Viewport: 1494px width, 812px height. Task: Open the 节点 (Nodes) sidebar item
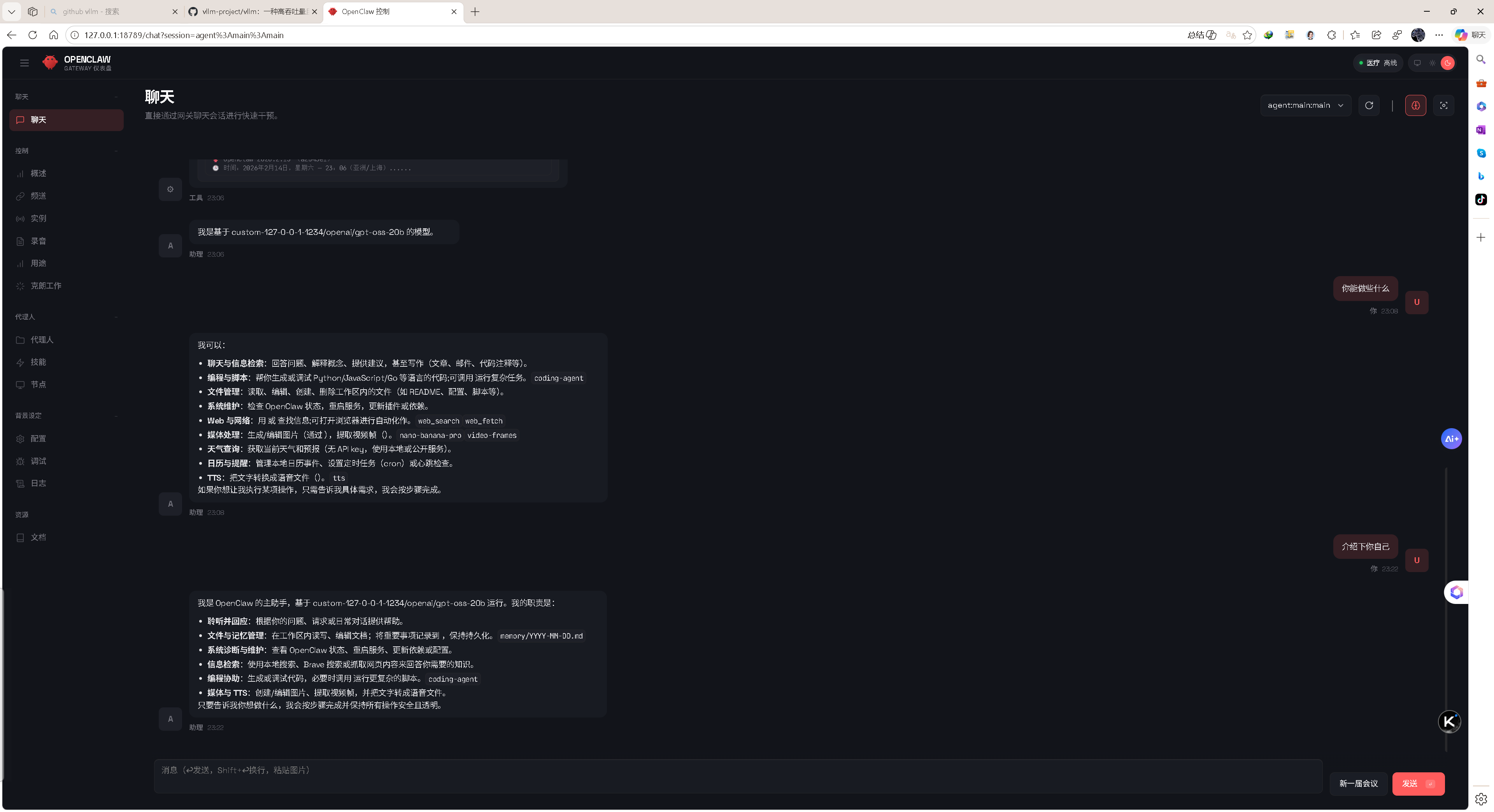pyautogui.click(x=38, y=384)
